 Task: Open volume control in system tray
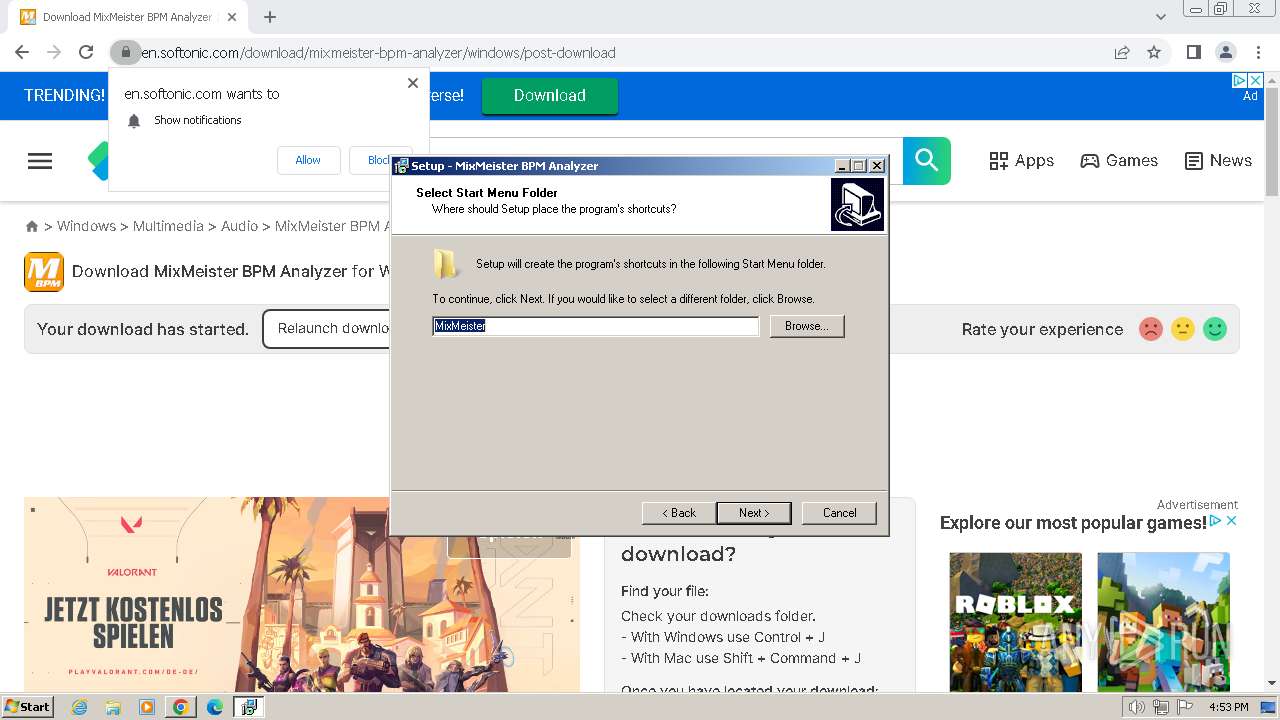pos(1137,707)
